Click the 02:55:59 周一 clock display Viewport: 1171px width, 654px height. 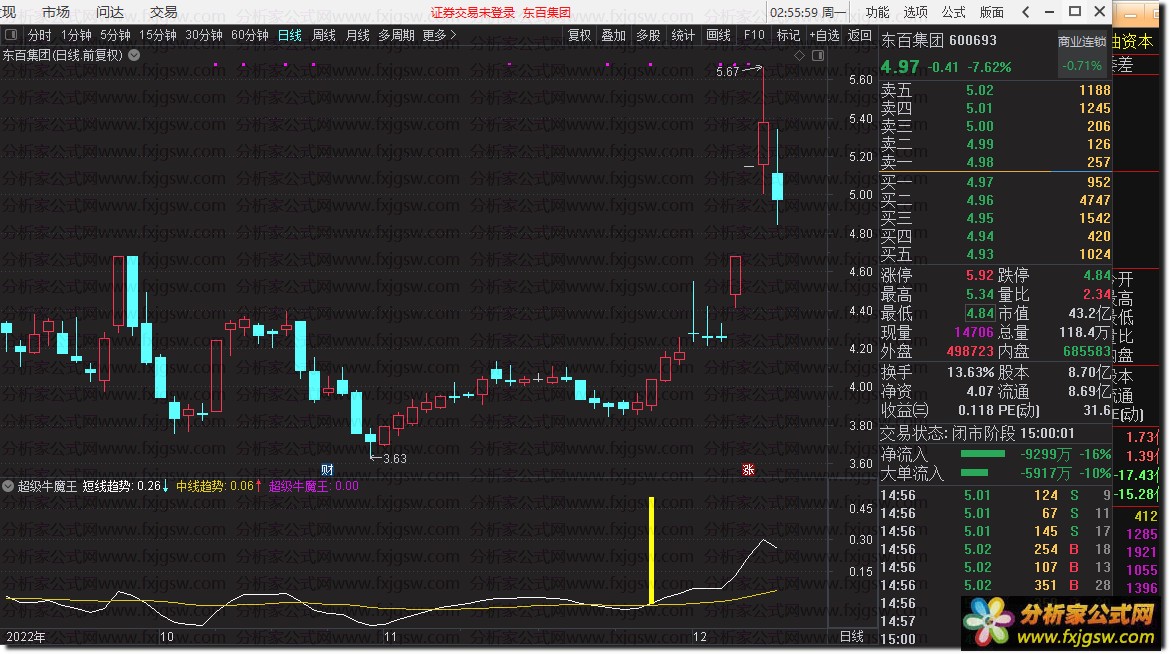point(808,13)
